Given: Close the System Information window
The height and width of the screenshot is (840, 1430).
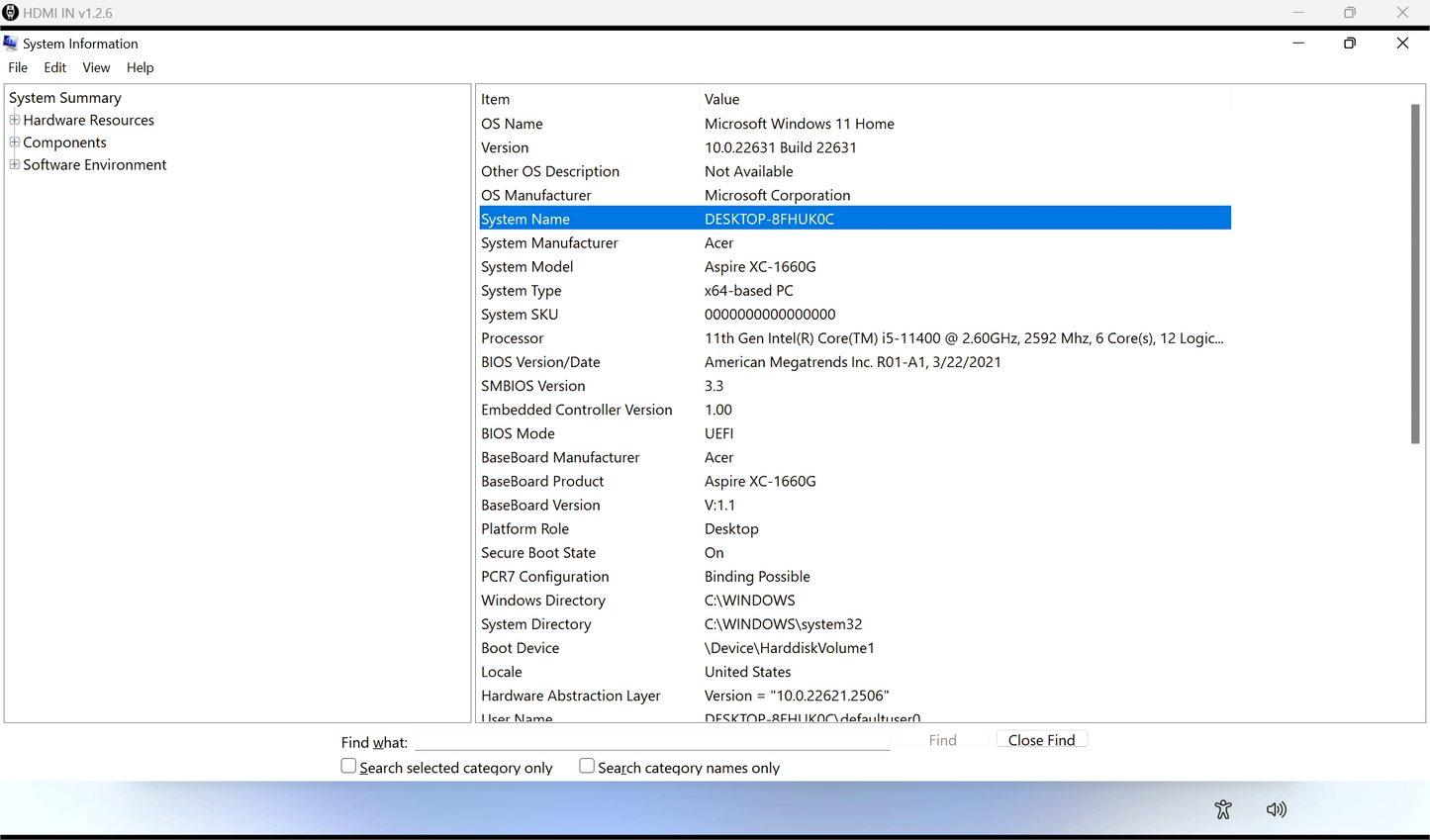Looking at the screenshot, I should pos(1402,44).
